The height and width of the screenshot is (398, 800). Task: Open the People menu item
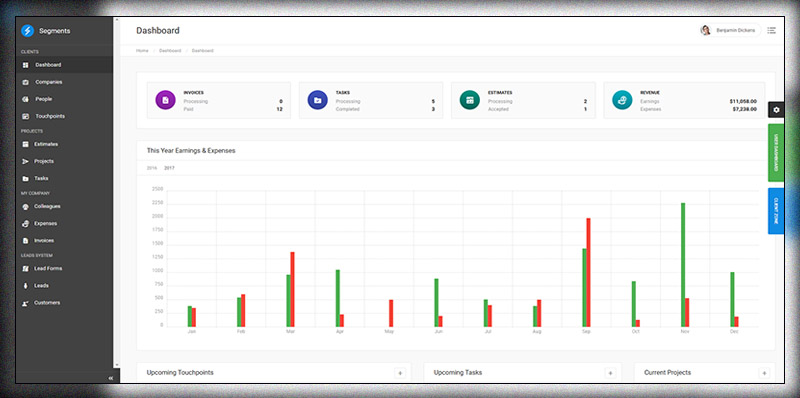pyautogui.click(x=64, y=100)
